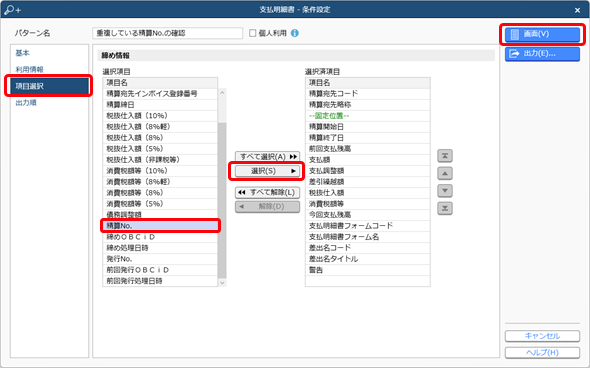Viewport: 590px width, 368px height.
Task: Toggle the 個人利用 checkbox
Action: (252, 33)
